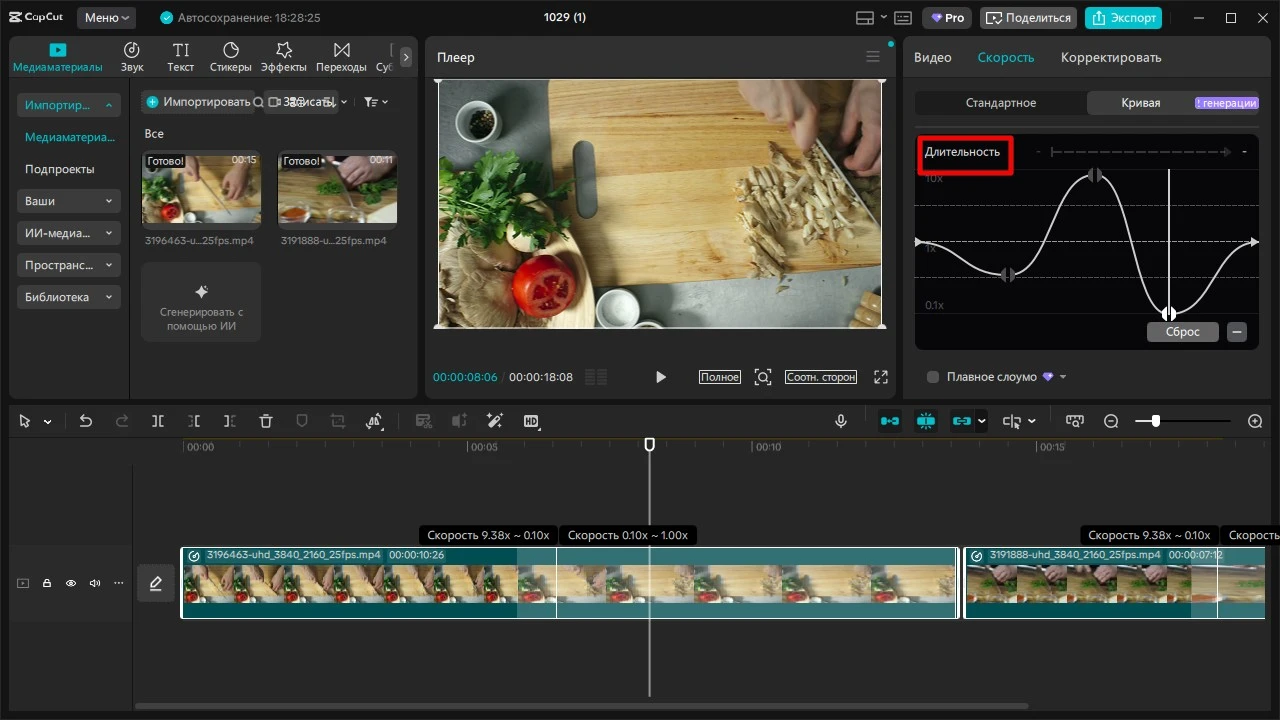Click the split clip tool icon
The image size is (1280, 720).
158,422
